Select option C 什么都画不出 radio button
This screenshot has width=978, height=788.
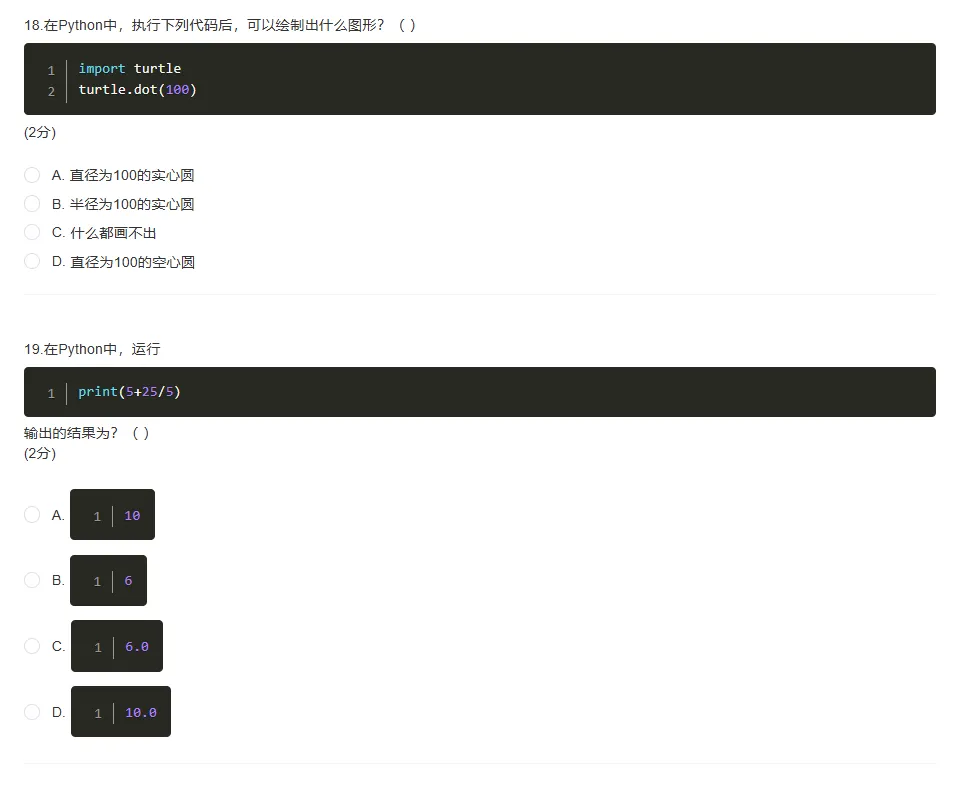(x=32, y=233)
